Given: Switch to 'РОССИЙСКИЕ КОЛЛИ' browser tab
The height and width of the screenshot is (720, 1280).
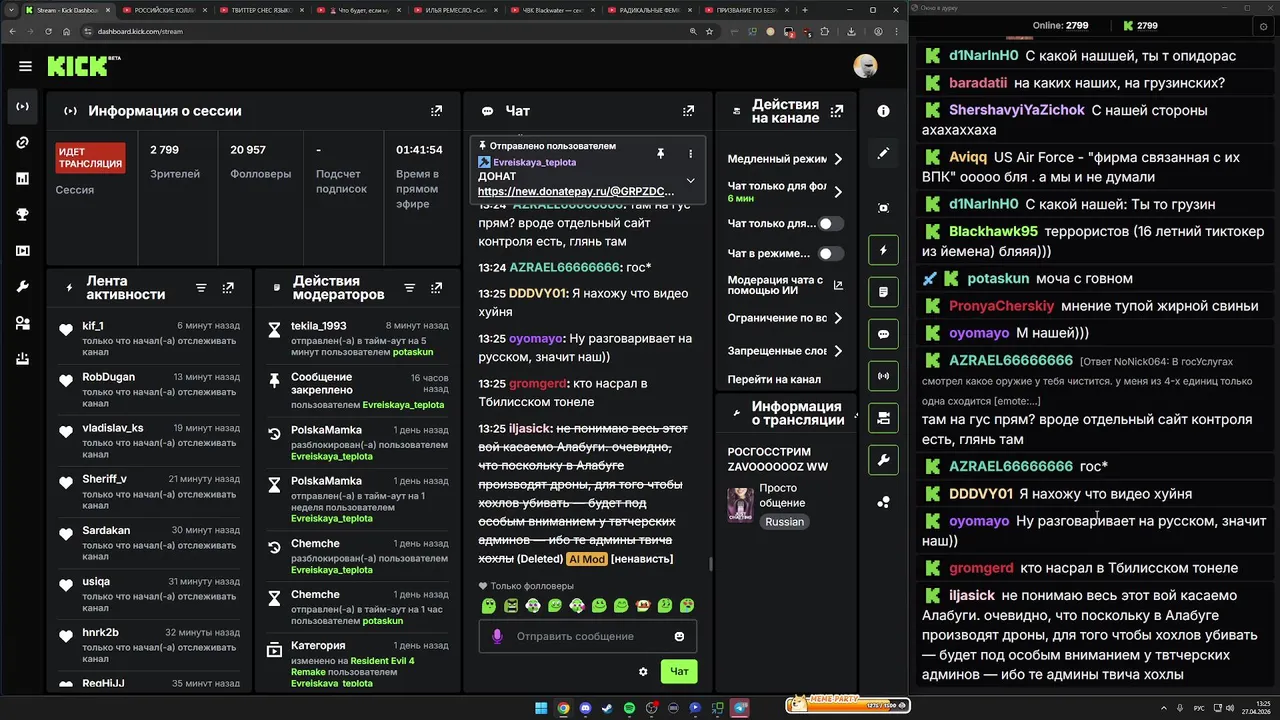Looking at the screenshot, I should coord(165,10).
